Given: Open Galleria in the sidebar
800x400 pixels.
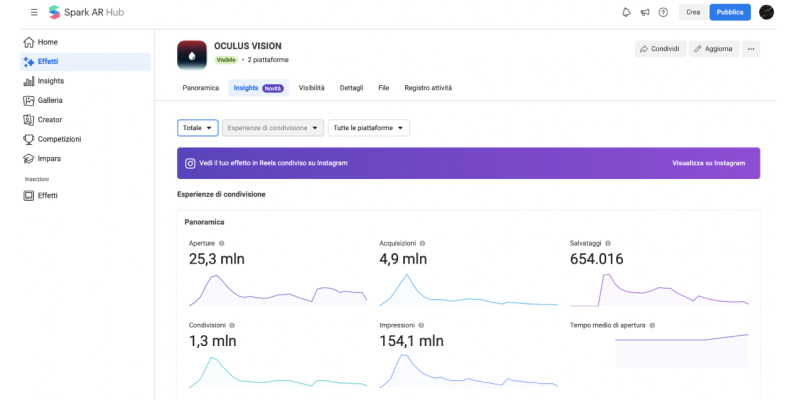Looking at the screenshot, I should 85,101.
